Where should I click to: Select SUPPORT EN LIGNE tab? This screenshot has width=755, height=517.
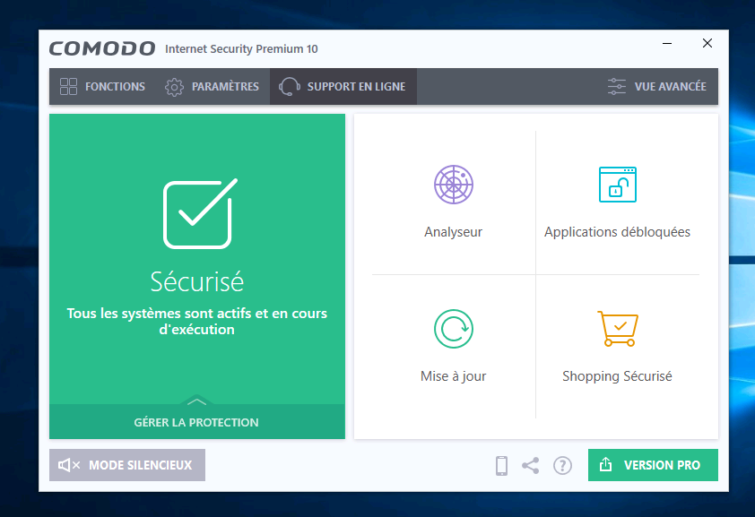tap(343, 87)
